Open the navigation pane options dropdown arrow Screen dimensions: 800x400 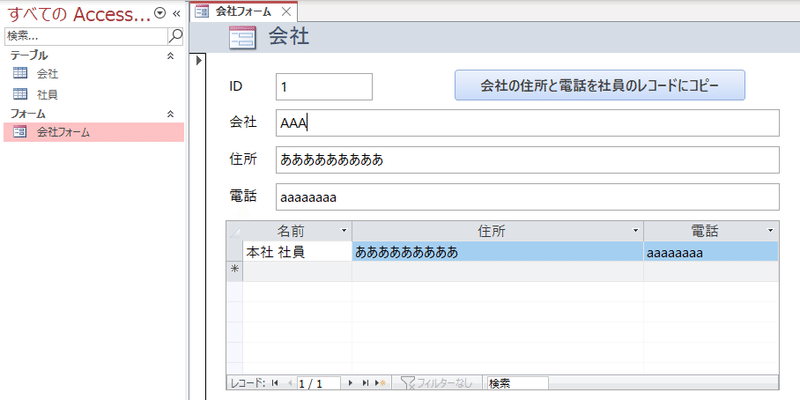pyautogui.click(x=160, y=14)
